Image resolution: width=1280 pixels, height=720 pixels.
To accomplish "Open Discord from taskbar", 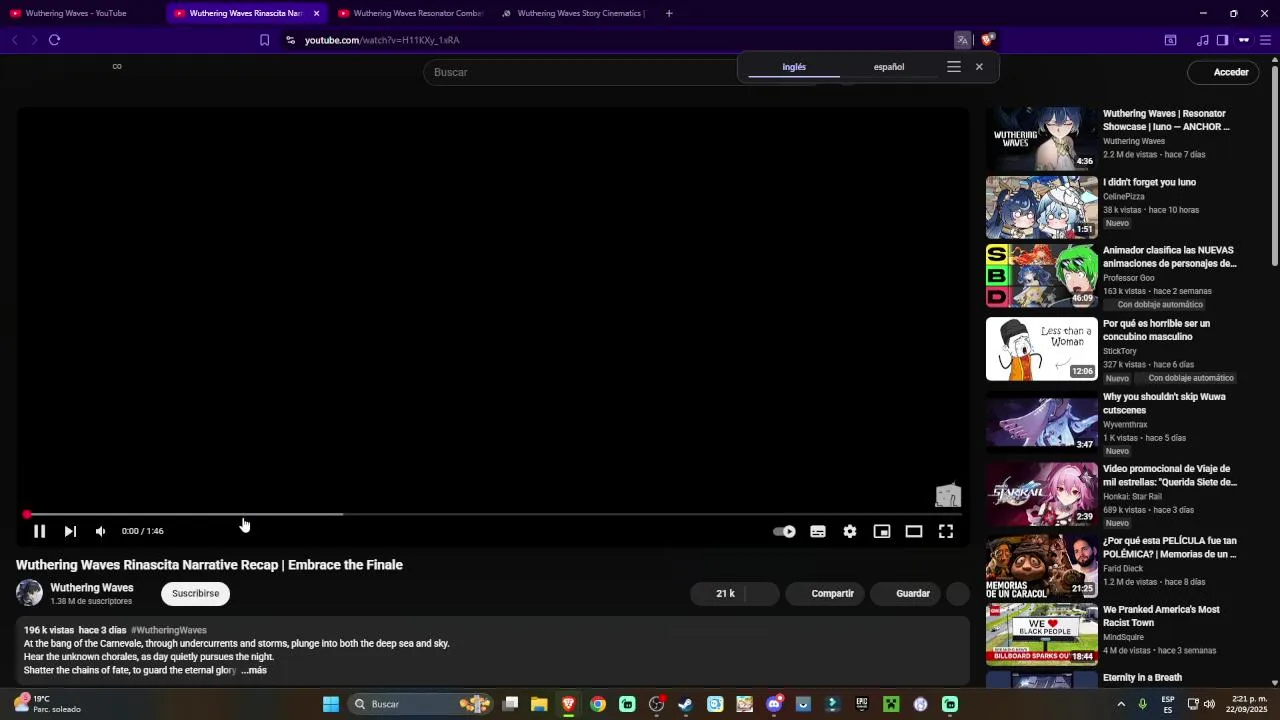I will (x=773, y=704).
